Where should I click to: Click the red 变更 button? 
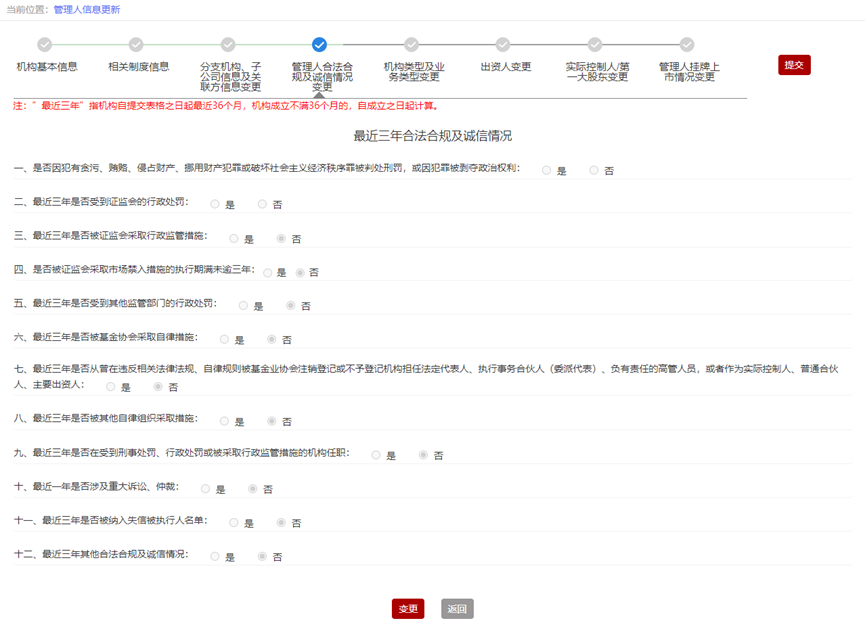(x=408, y=609)
